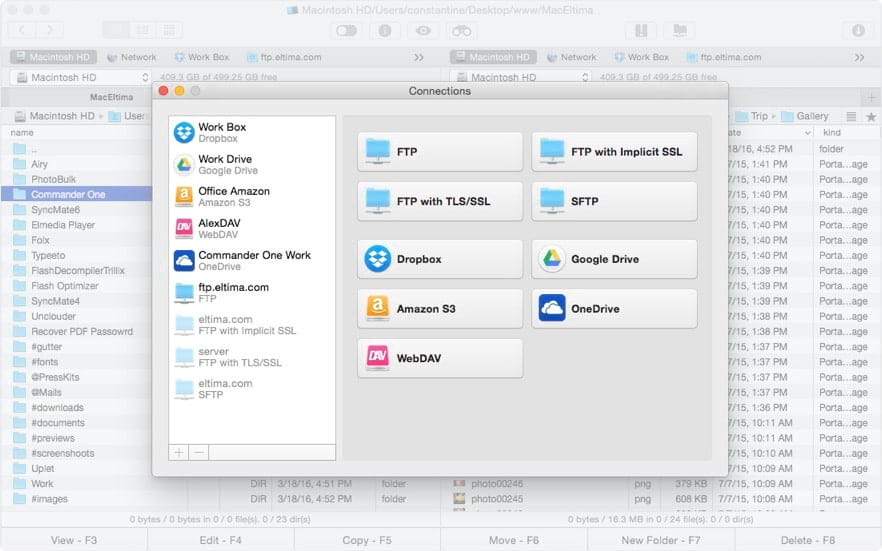Image resolution: width=882 pixels, height=551 pixels.
Task: Click minus to remove selected connection
Action: pyautogui.click(x=199, y=453)
